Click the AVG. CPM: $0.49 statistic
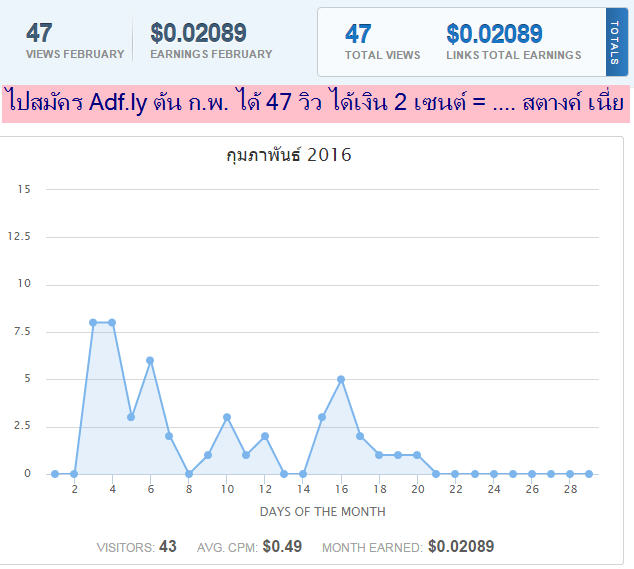This screenshot has height=569, width=634. [x=249, y=547]
